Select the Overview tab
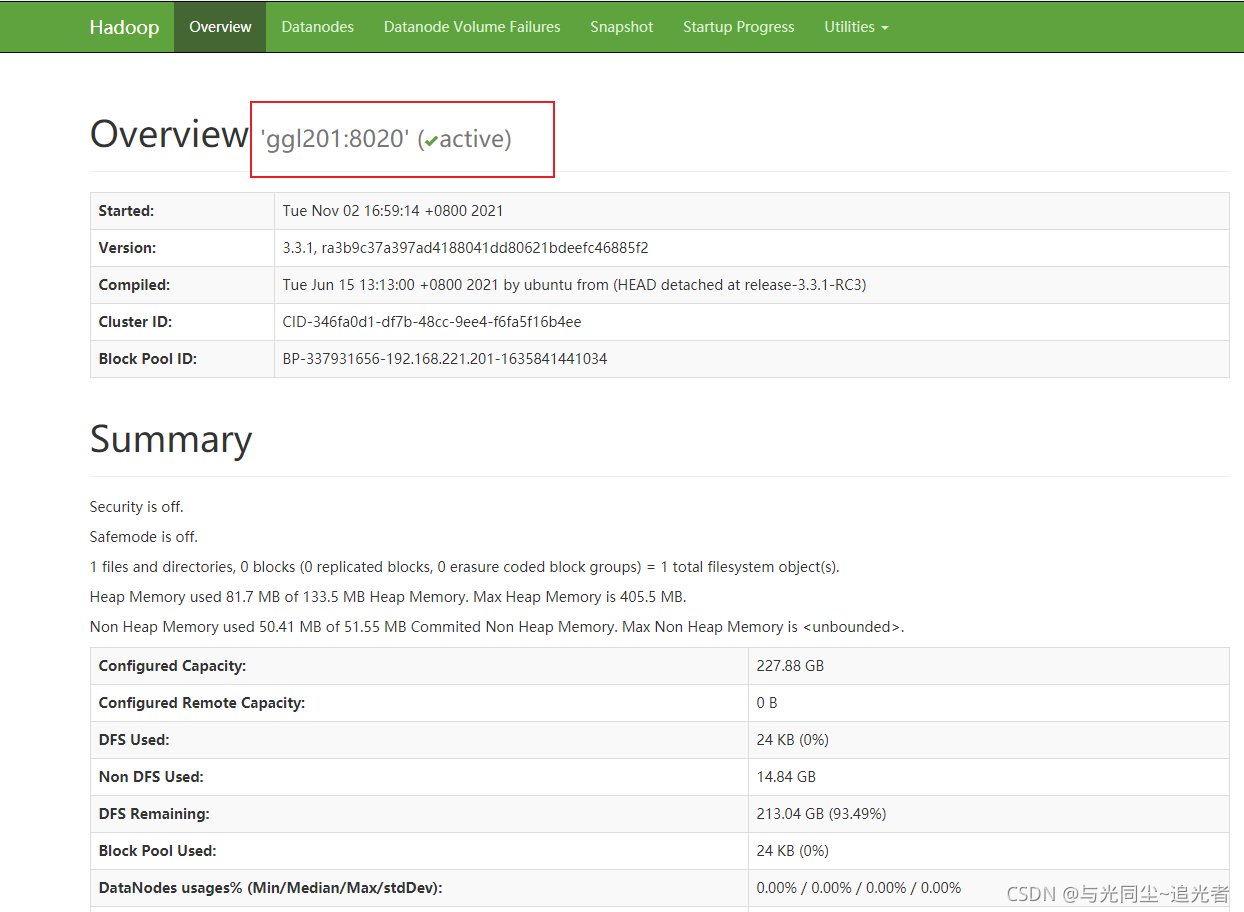Screen dimensions: 1244x912 coord(220,27)
